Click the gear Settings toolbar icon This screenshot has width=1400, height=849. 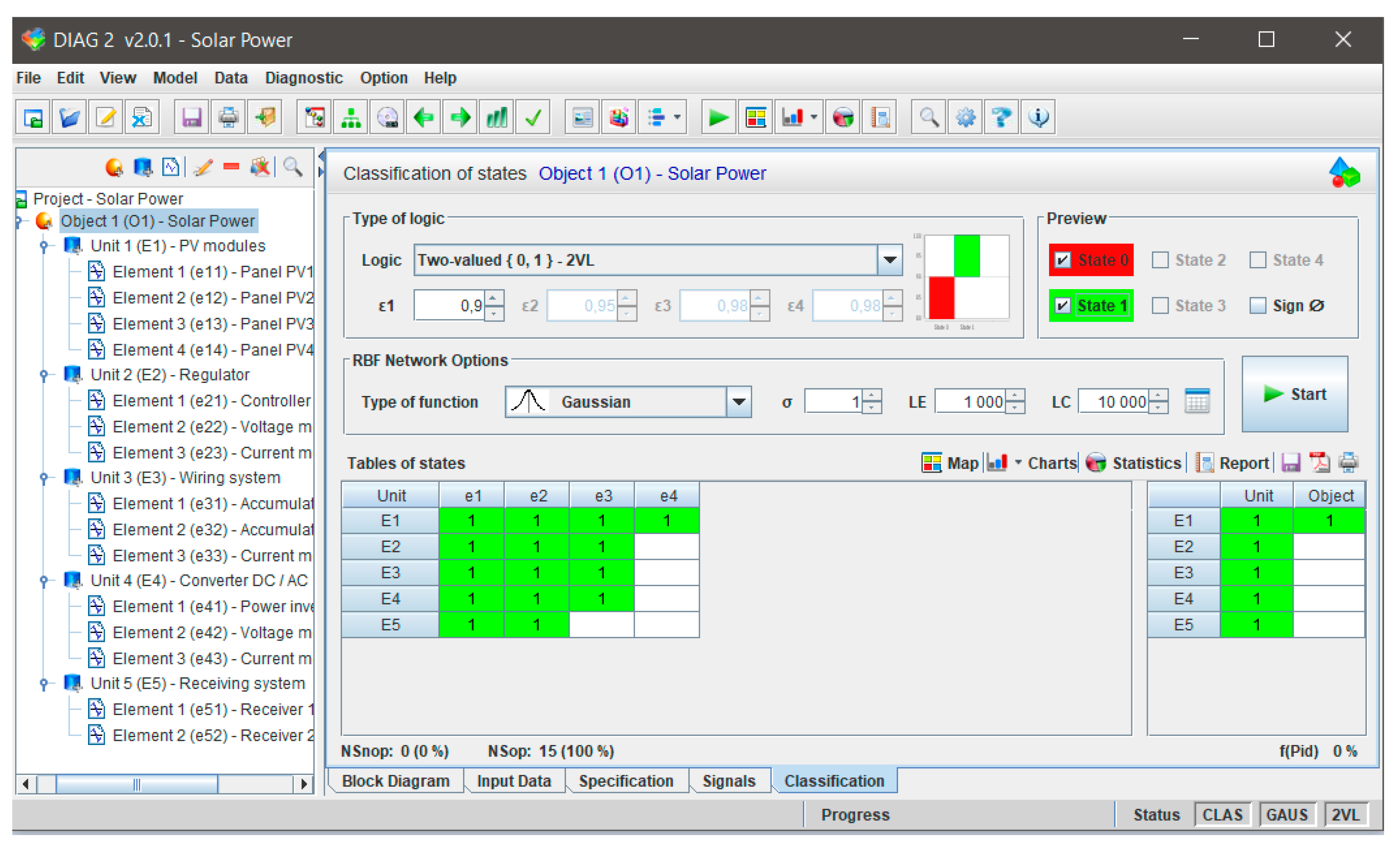965,118
